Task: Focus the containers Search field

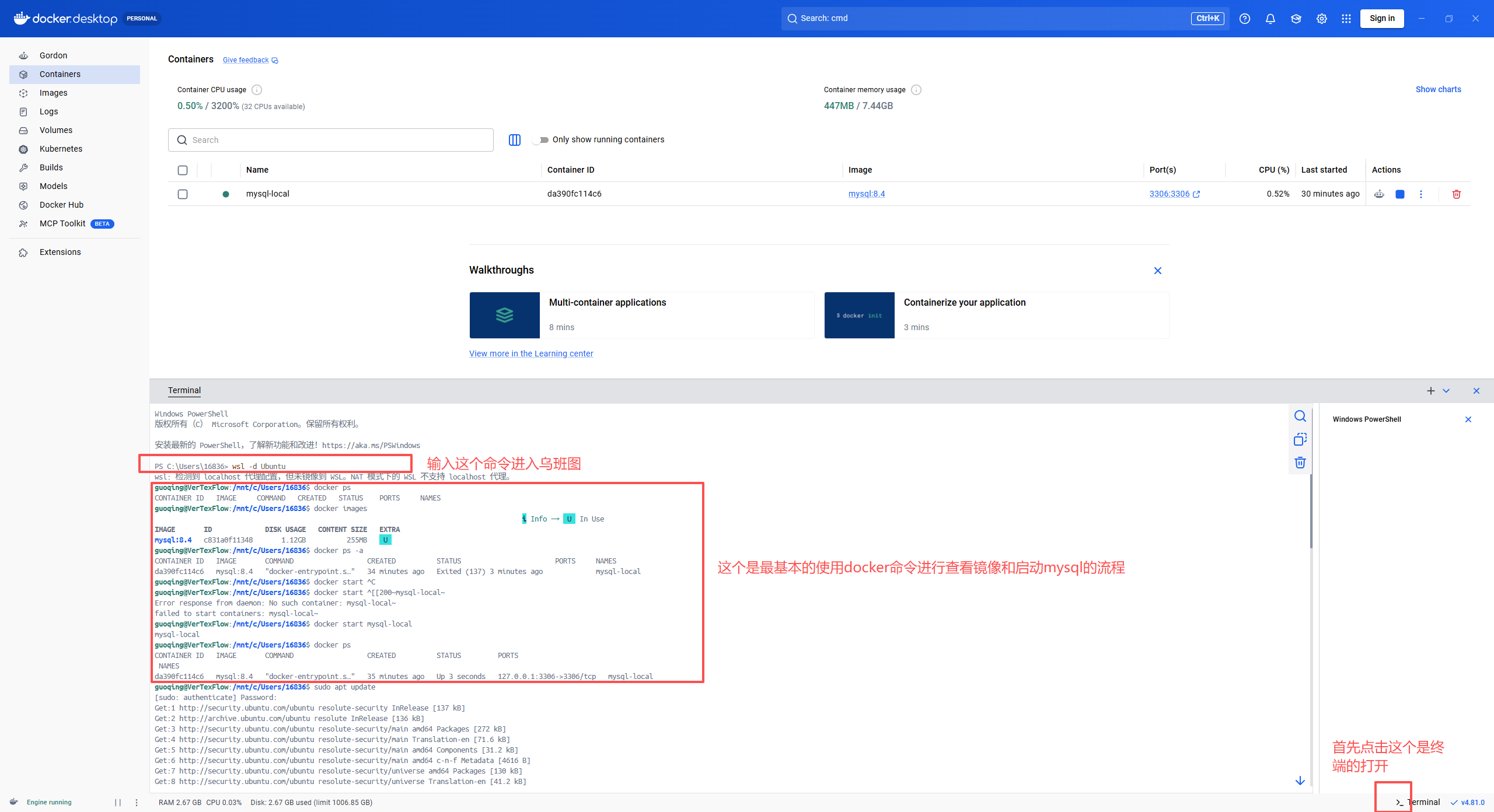Action: (331, 140)
